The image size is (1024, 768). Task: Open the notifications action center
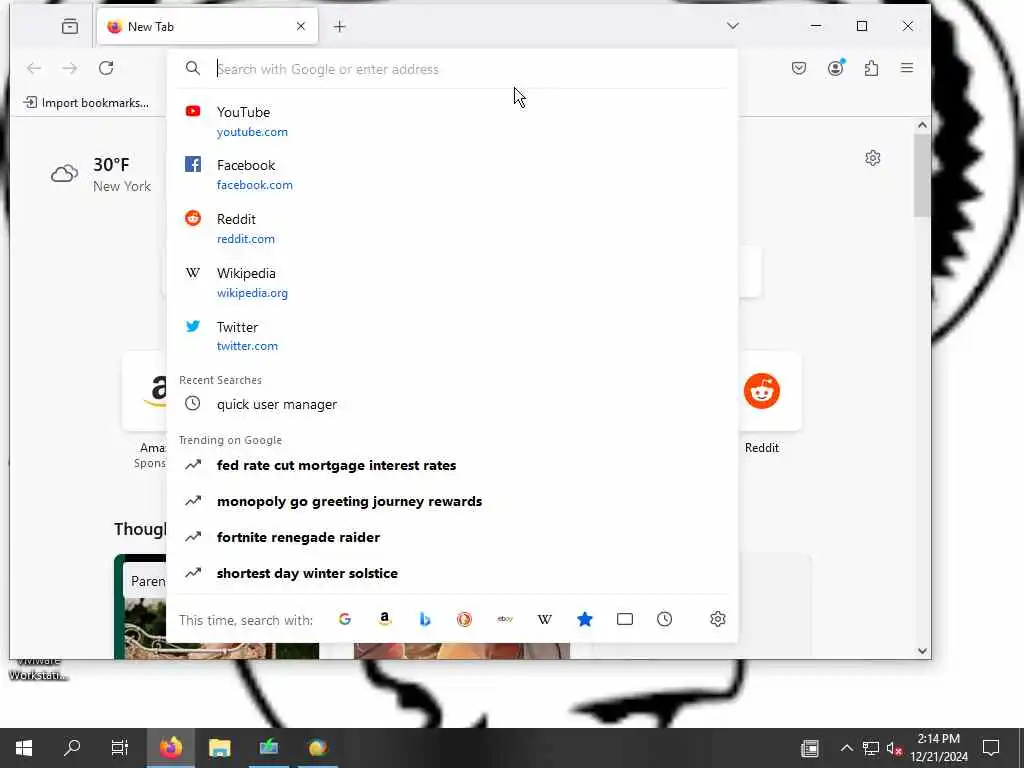pyautogui.click(x=991, y=748)
